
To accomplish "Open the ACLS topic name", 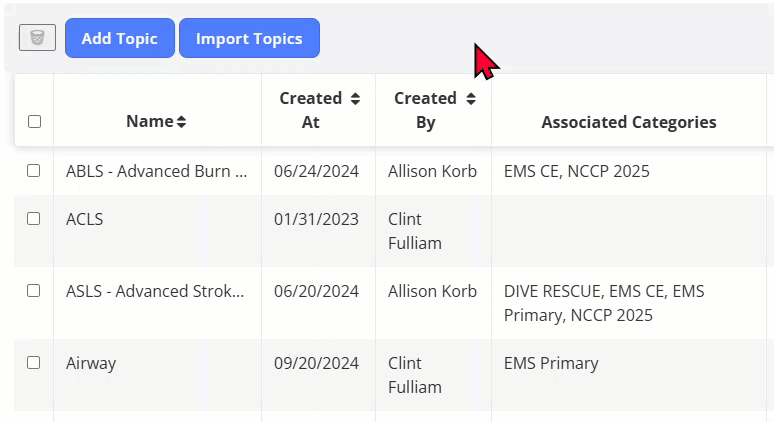I will (85, 219).
